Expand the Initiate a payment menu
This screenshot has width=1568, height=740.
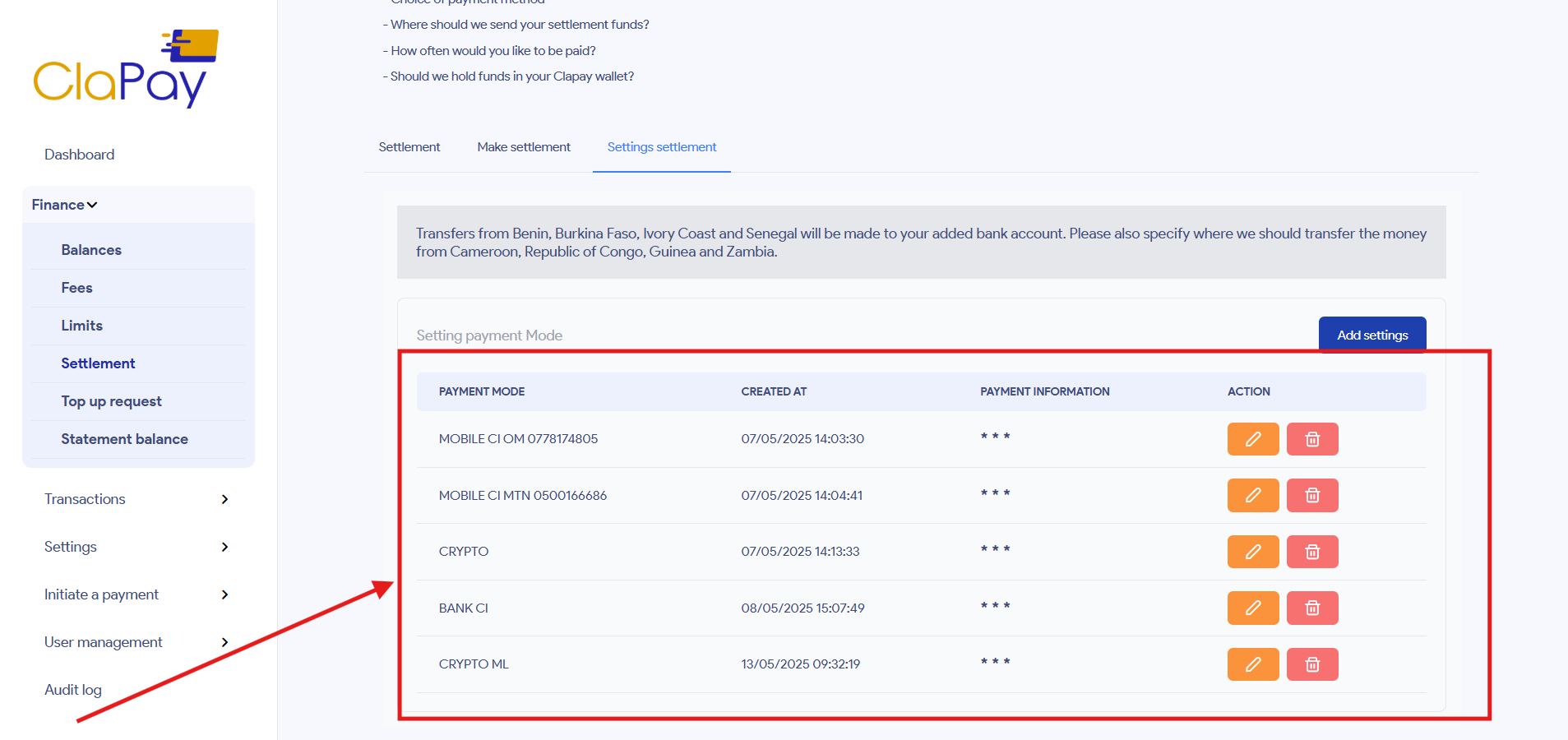point(136,594)
